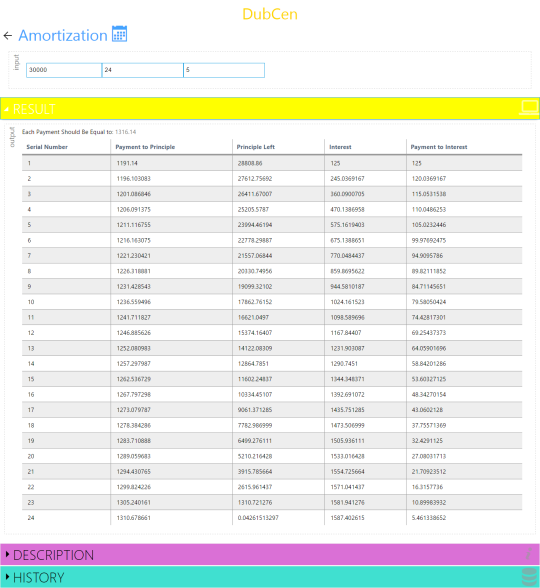
Task: Click cell 19099.32102 in row 9
Action: (255, 286)
